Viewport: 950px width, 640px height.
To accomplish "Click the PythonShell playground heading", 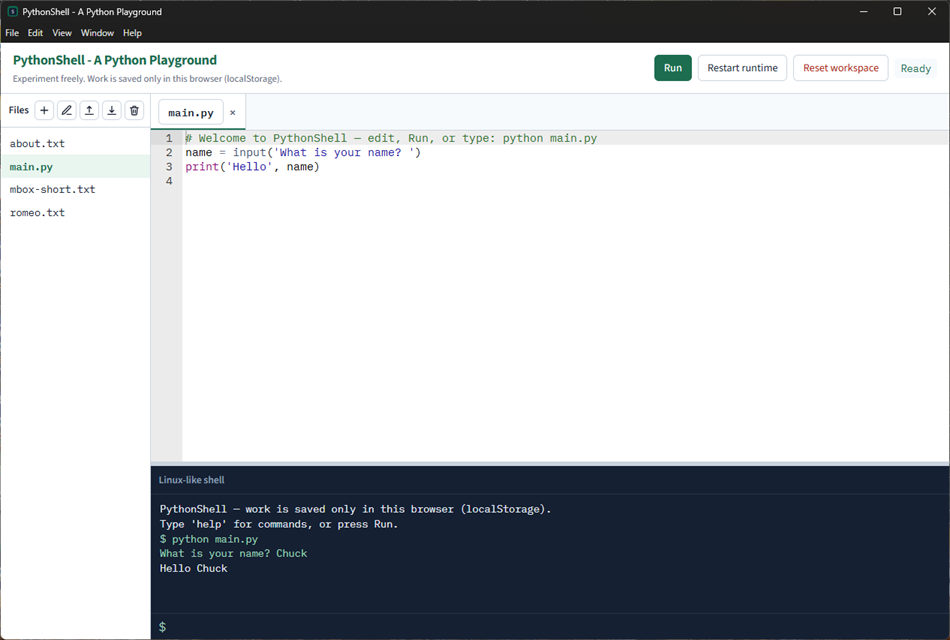I will (115, 60).
